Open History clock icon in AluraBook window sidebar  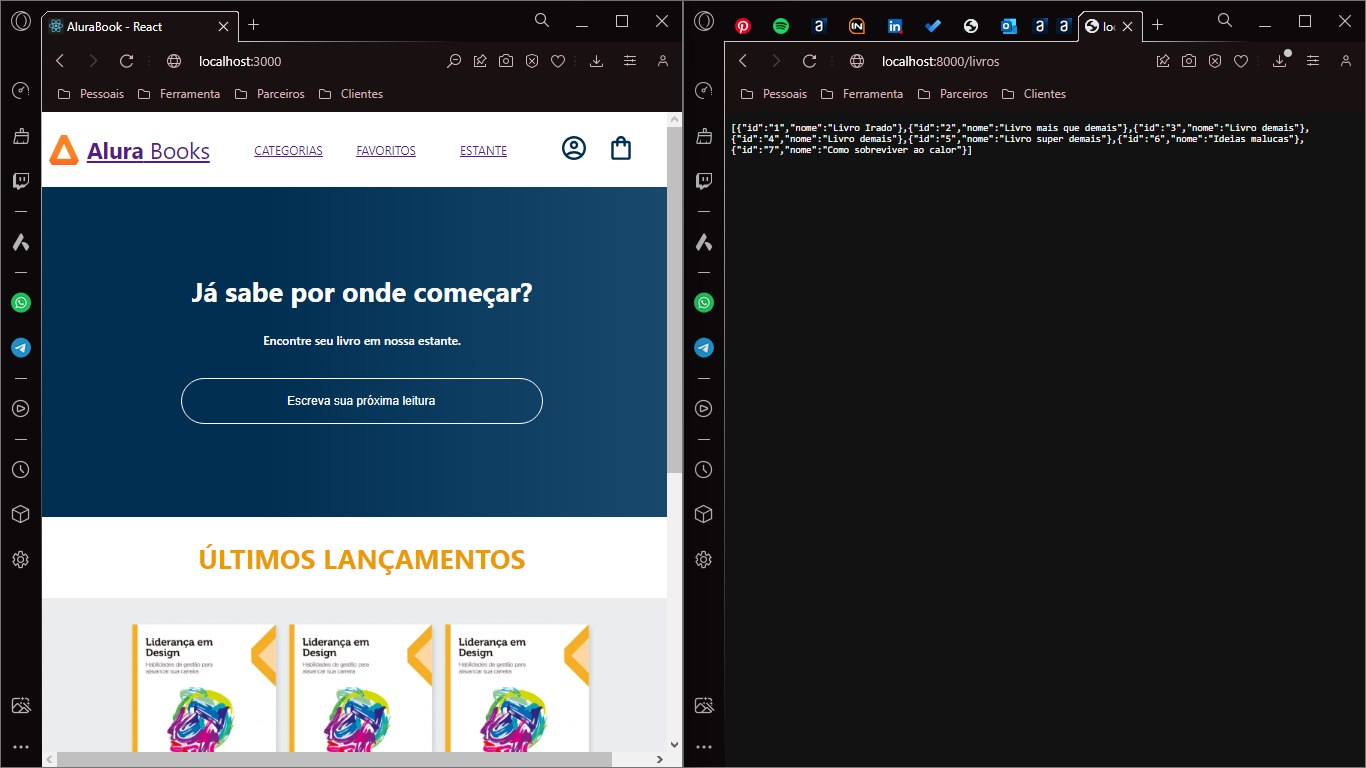(x=20, y=469)
